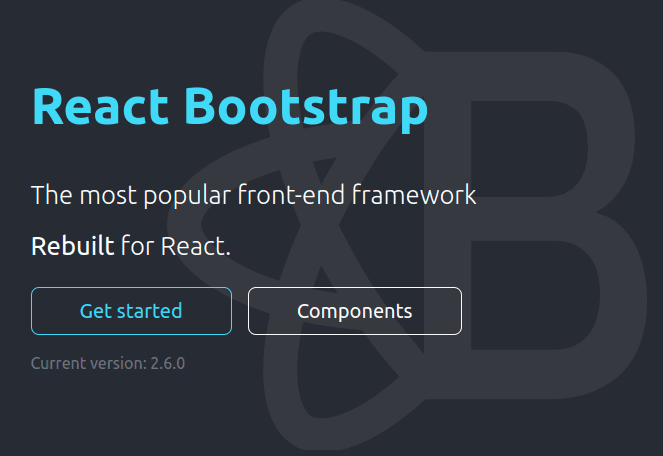Click the 'Current version: 2.6.0' text
Viewport: 663px width, 456px height.
(x=108, y=363)
